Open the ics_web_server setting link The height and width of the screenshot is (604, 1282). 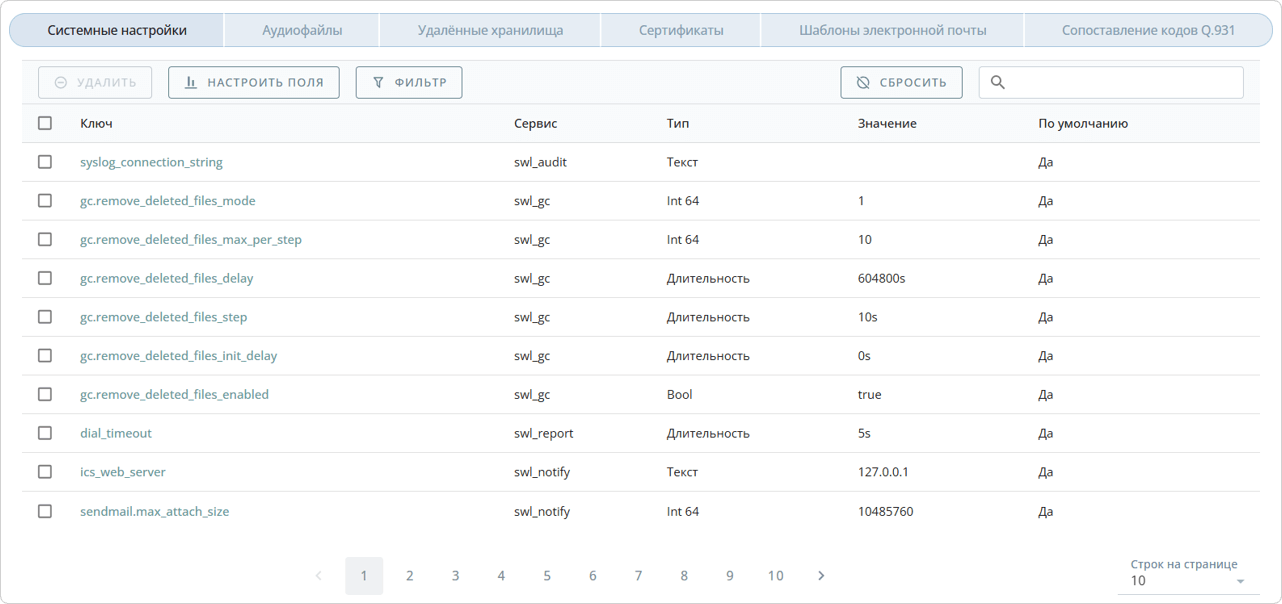pyautogui.click(x=123, y=472)
